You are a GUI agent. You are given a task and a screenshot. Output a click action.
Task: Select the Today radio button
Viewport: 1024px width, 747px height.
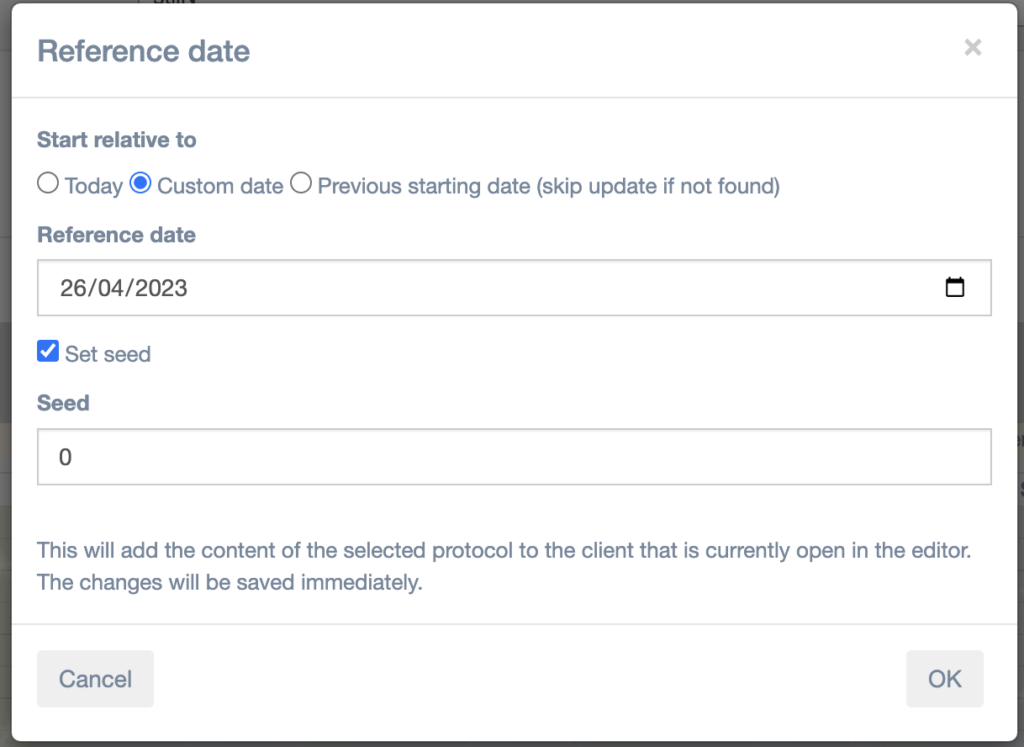click(x=47, y=184)
